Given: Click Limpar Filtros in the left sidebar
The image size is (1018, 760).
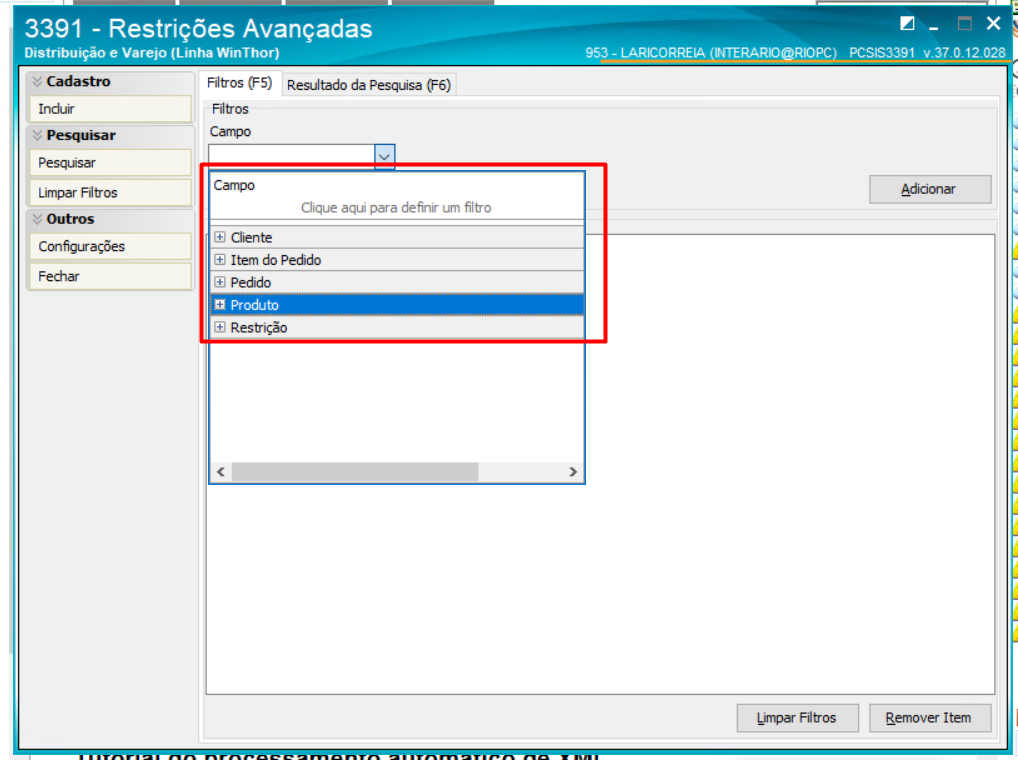Looking at the screenshot, I should (x=110, y=193).
